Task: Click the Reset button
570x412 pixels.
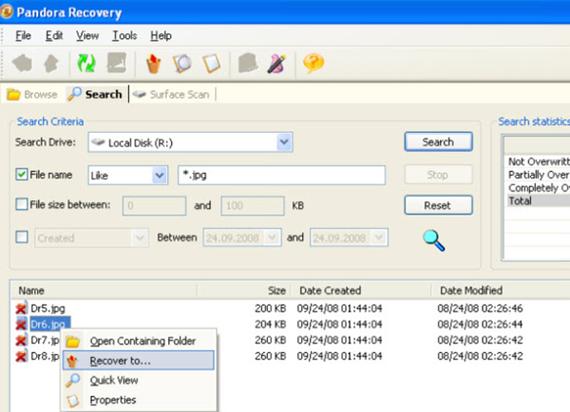Action: (438, 205)
